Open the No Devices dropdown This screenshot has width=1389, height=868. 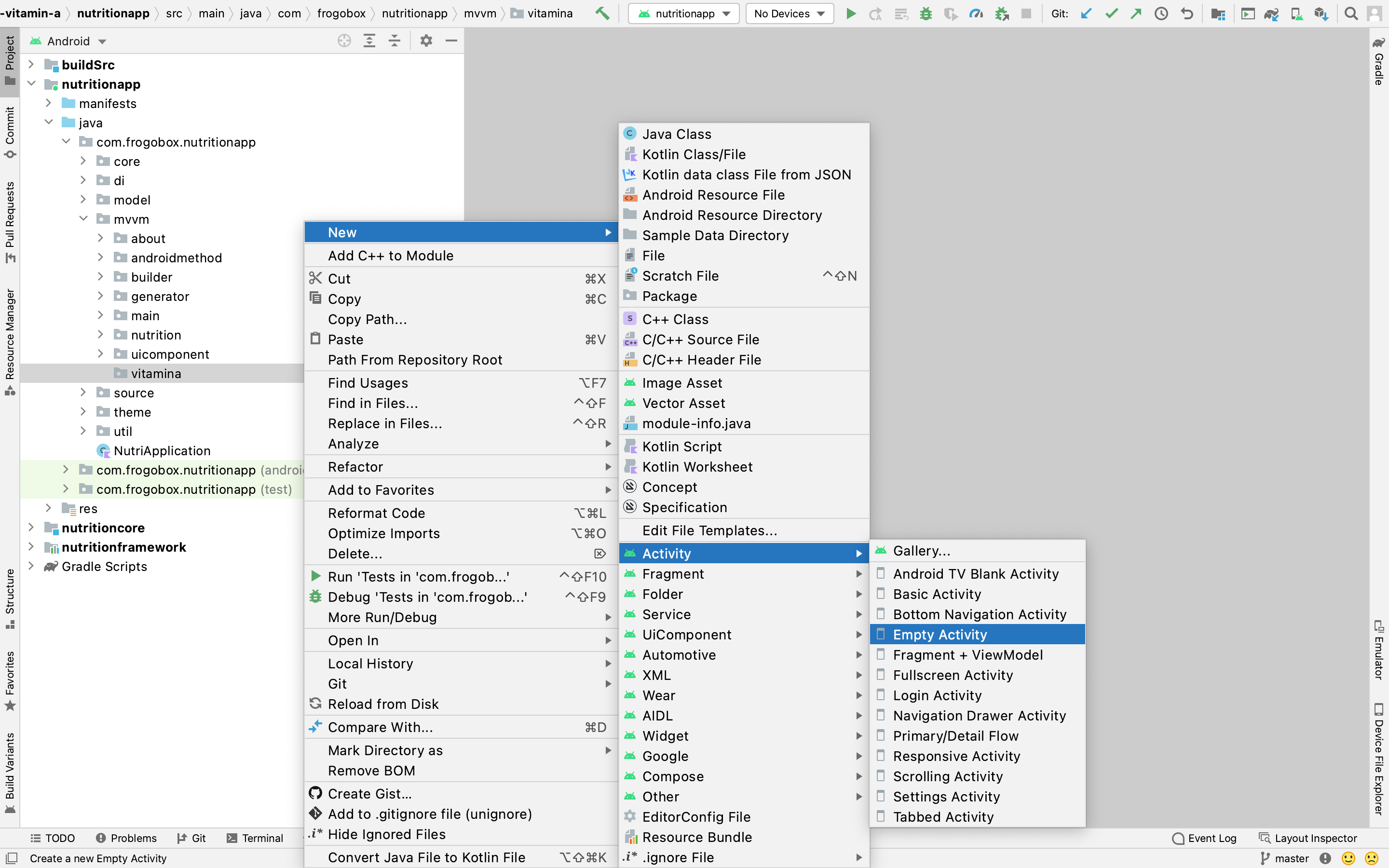[789, 13]
